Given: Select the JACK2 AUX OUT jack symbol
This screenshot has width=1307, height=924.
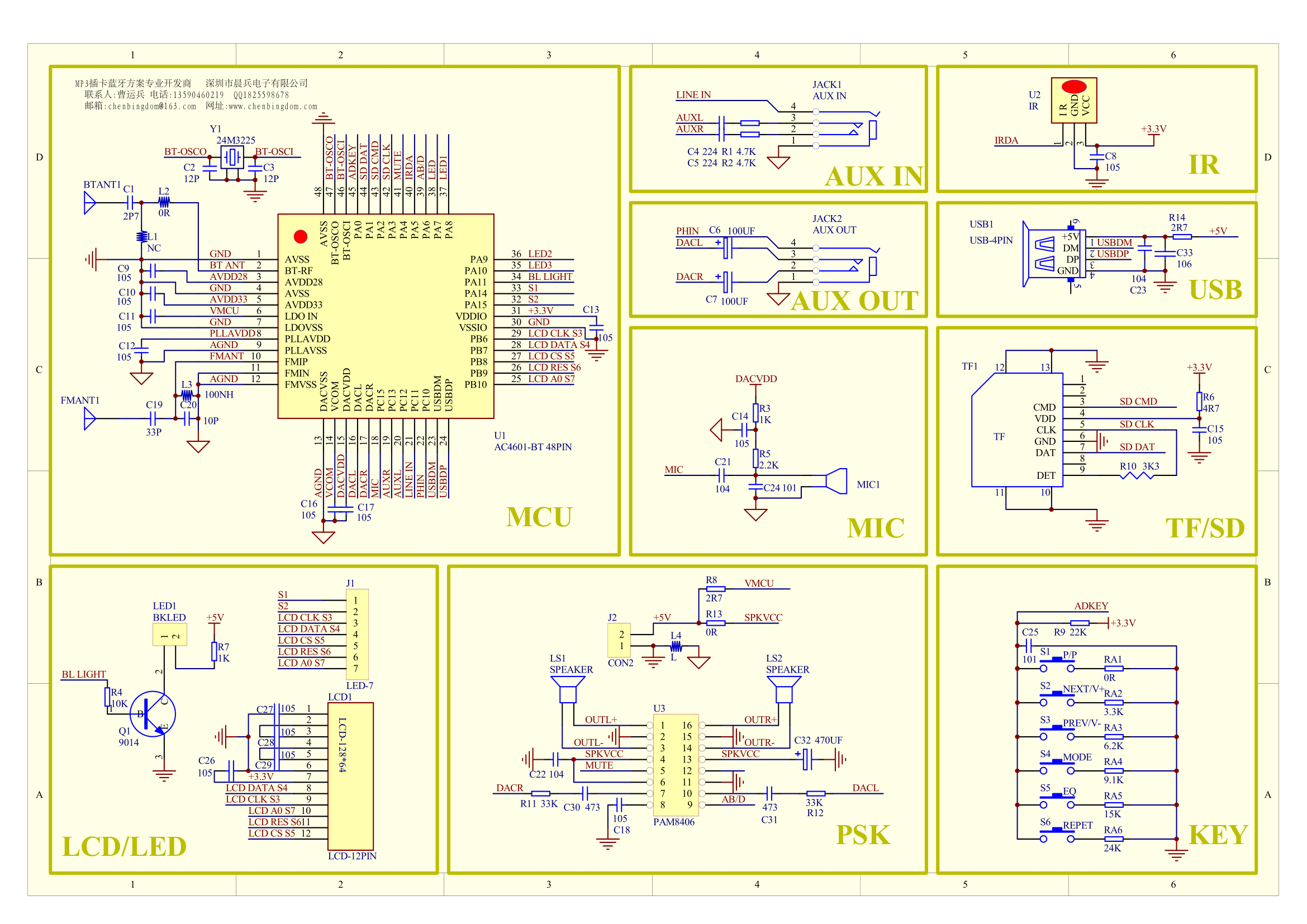Looking at the screenshot, I should 847,265.
